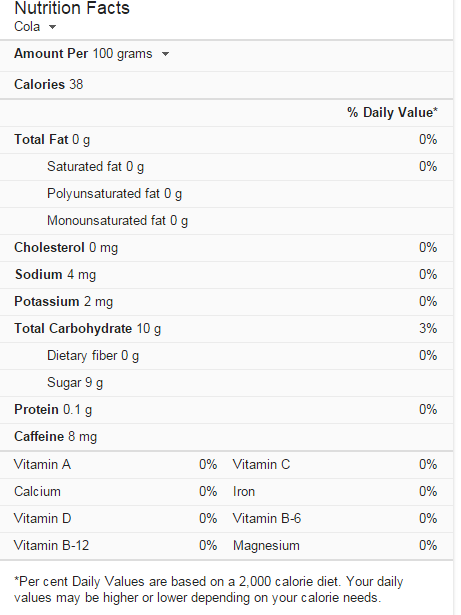Click the % Daily Value* column header
The width and height of the screenshot is (461, 615).
(x=392, y=113)
